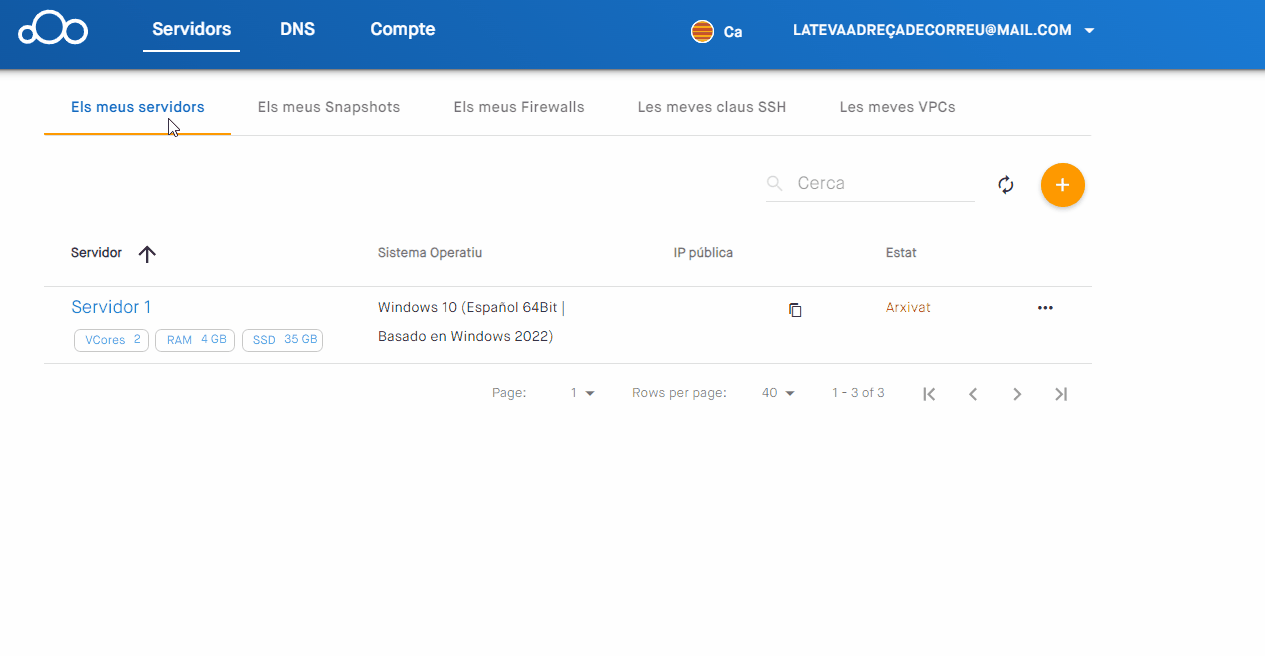The height and width of the screenshot is (656, 1265).
Task: Toggle sort arrow on Servidor column
Action: tap(147, 254)
